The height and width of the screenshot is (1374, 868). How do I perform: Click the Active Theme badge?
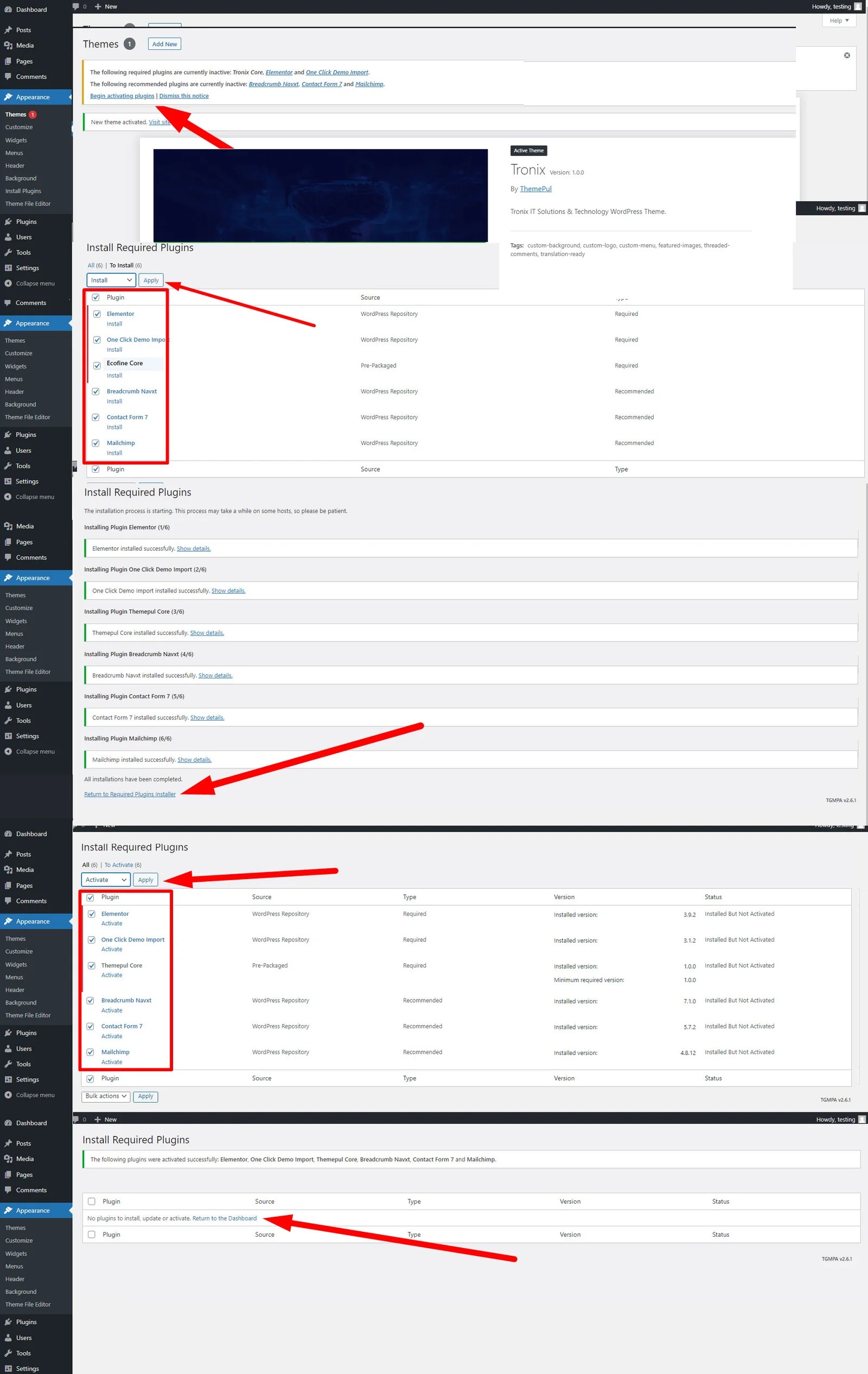(529, 151)
